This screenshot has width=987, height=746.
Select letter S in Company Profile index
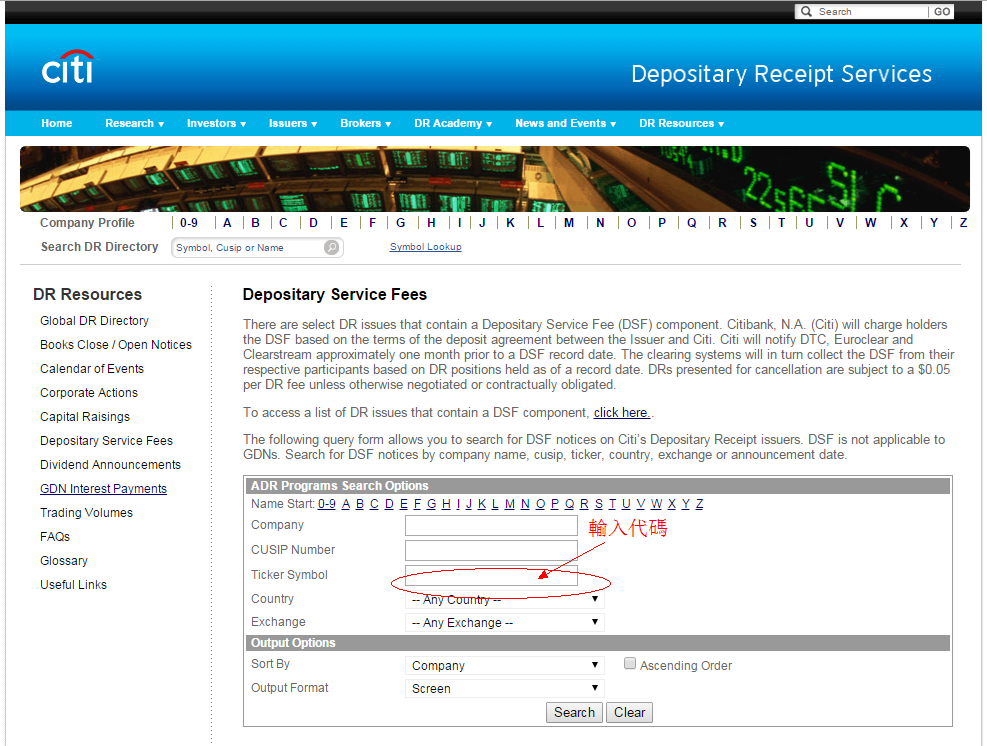(753, 223)
